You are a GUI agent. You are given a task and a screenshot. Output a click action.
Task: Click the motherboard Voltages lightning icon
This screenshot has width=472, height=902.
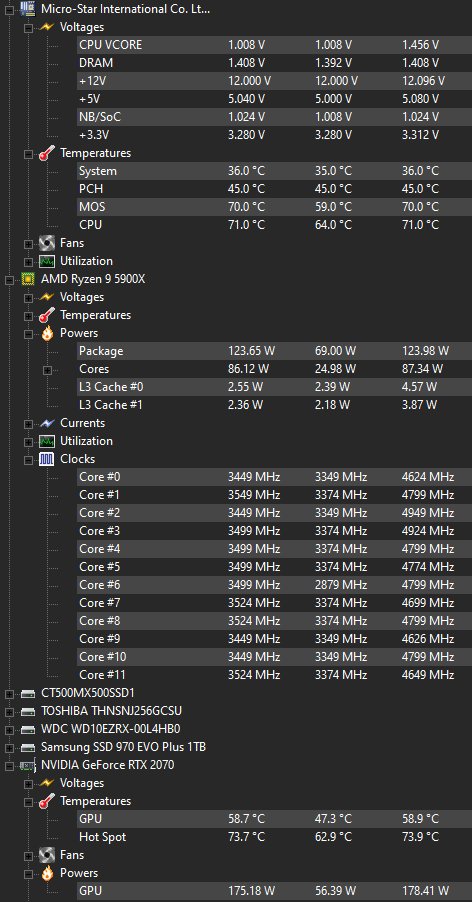47,27
